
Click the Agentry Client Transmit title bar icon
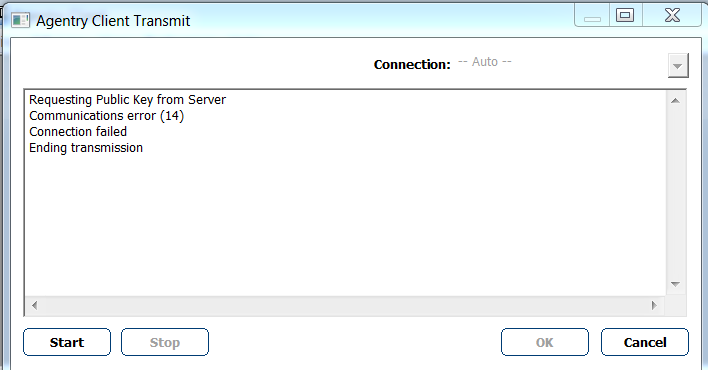pos(20,20)
